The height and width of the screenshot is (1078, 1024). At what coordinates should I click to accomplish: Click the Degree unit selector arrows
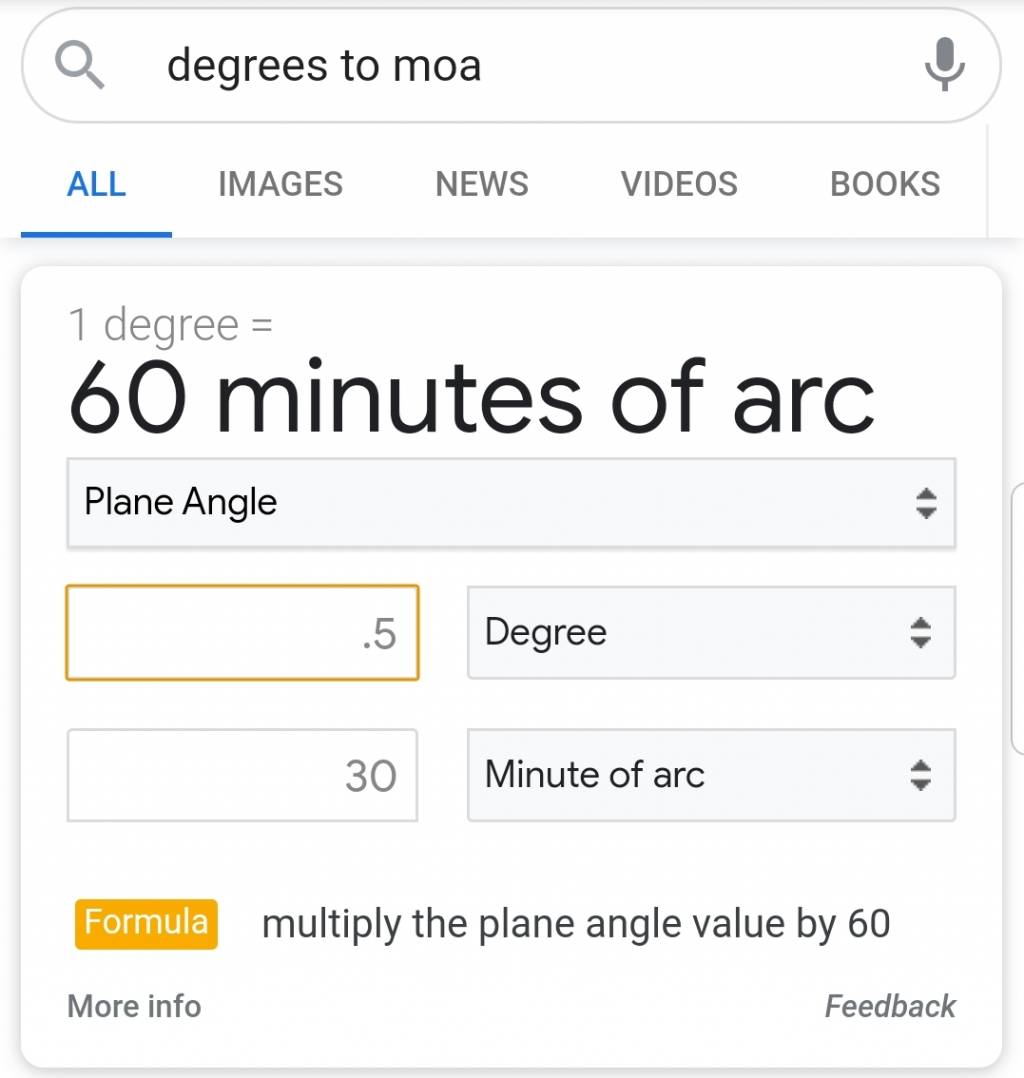(x=920, y=632)
